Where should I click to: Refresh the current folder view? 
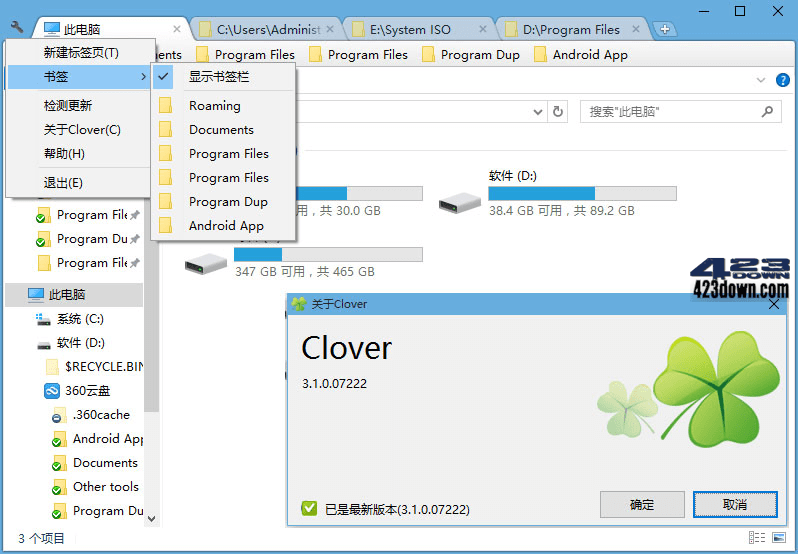click(558, 112)
